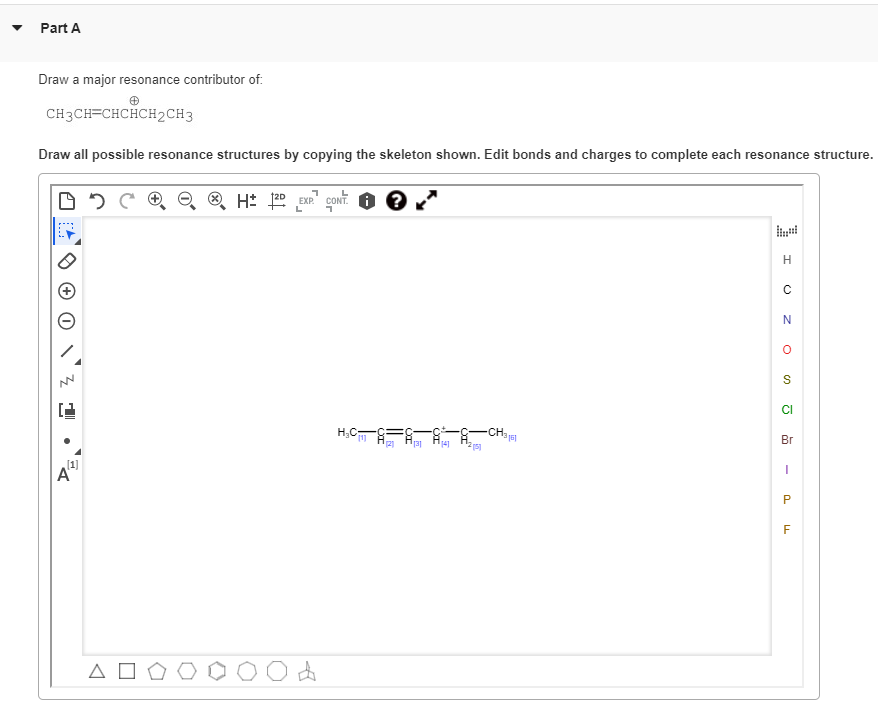
Task: Select the increase charge tool
Action: pos(66,291)
